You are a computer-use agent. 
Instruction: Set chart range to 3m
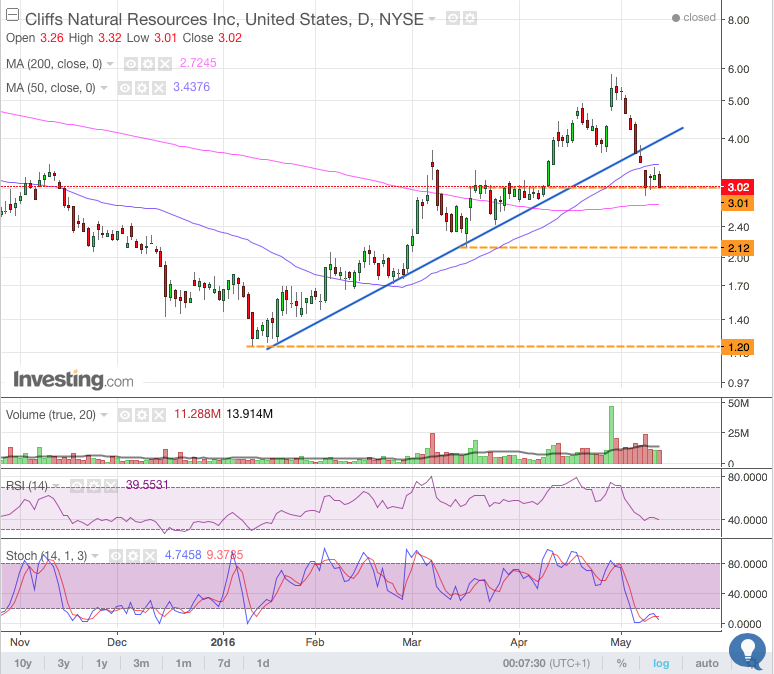coord(141,663)
